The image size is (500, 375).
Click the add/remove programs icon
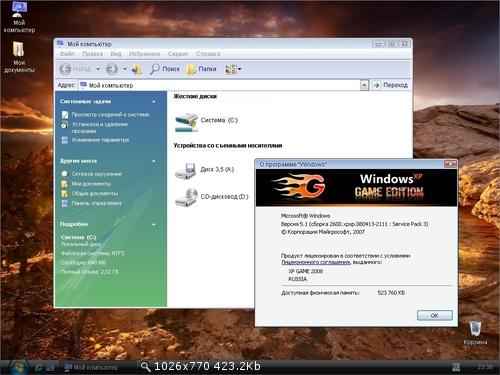coord(65,125)
